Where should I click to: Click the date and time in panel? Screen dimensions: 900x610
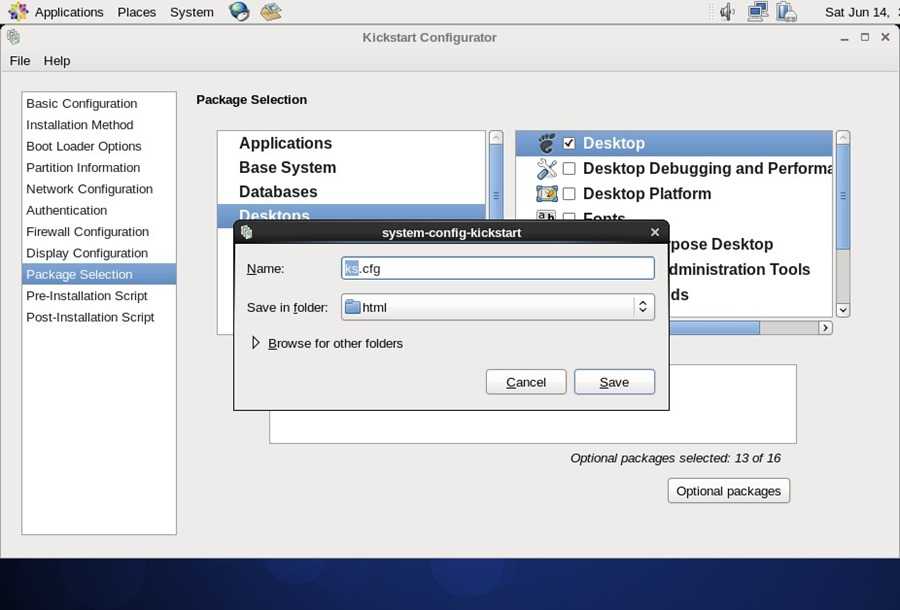click(x=861, y=12)
